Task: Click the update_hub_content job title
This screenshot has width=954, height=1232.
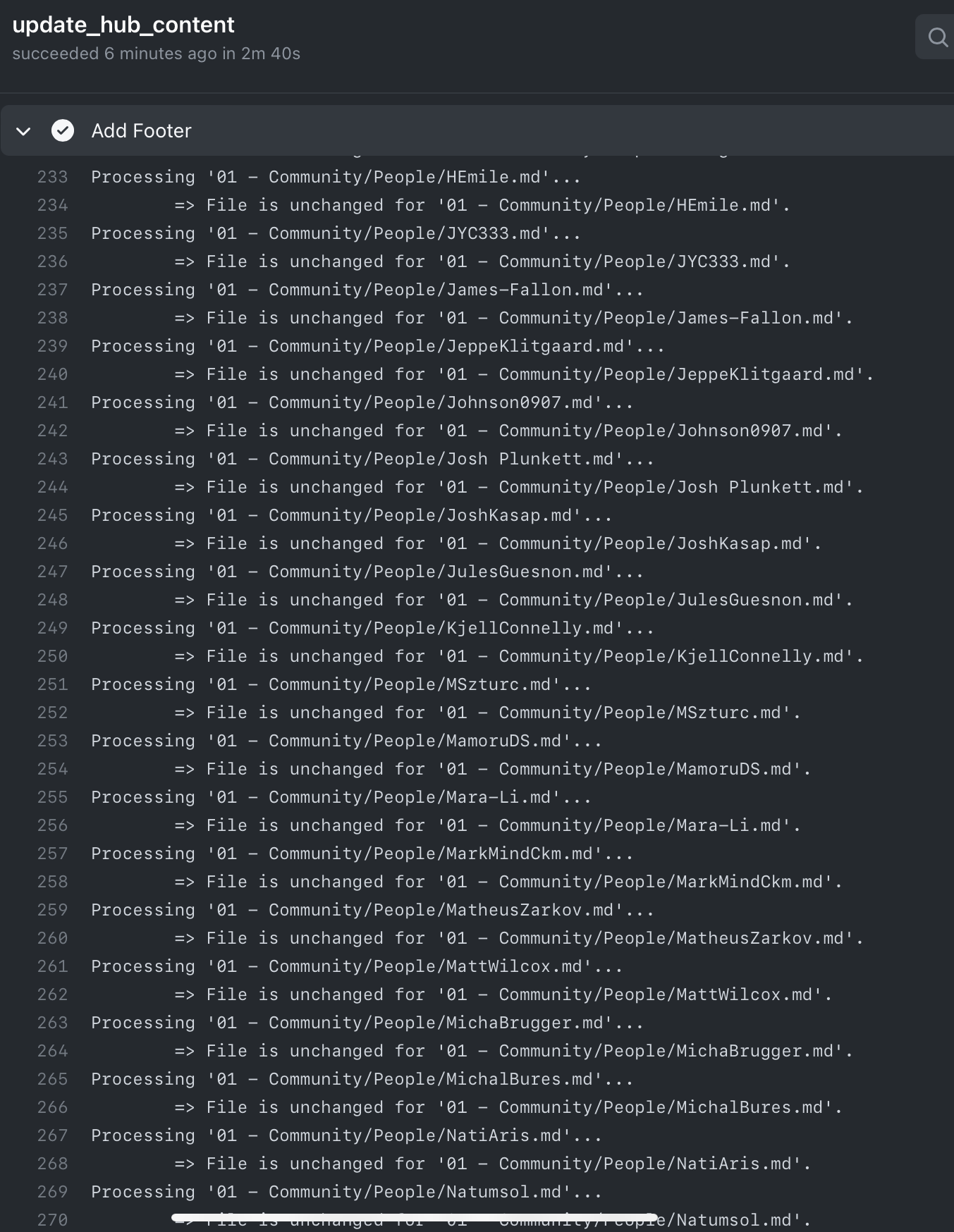Action: [x=123, y=25]
